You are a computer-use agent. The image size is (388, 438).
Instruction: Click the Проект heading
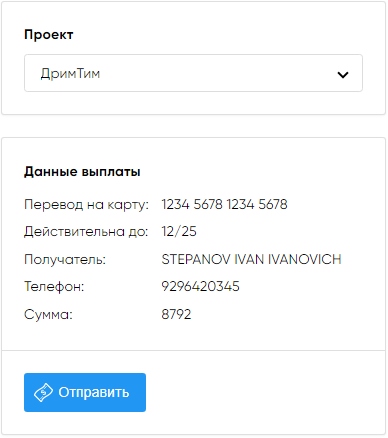[49, 34]
